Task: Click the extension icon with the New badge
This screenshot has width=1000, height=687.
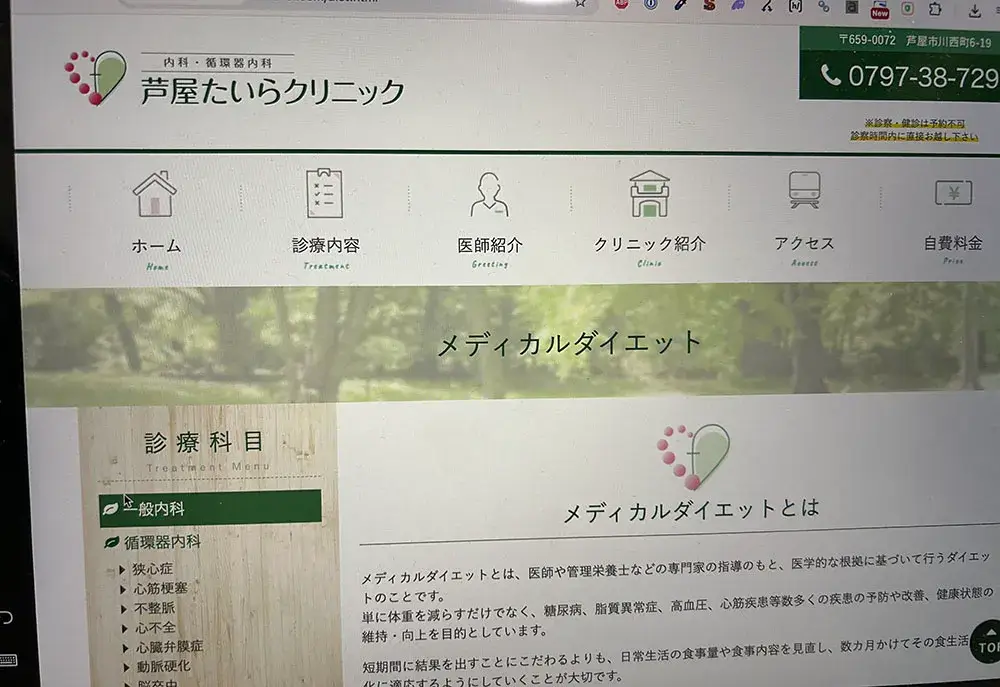Action: [x=879, y=10]
